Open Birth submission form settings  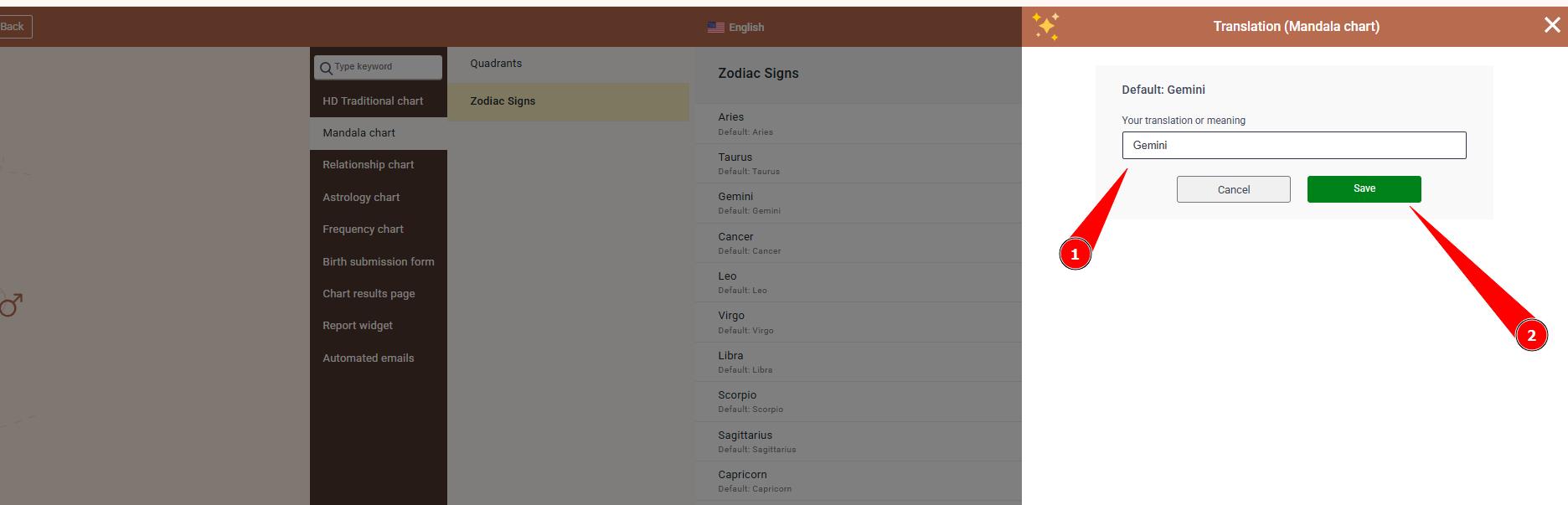pyautogui.click(x=379, y=261)
